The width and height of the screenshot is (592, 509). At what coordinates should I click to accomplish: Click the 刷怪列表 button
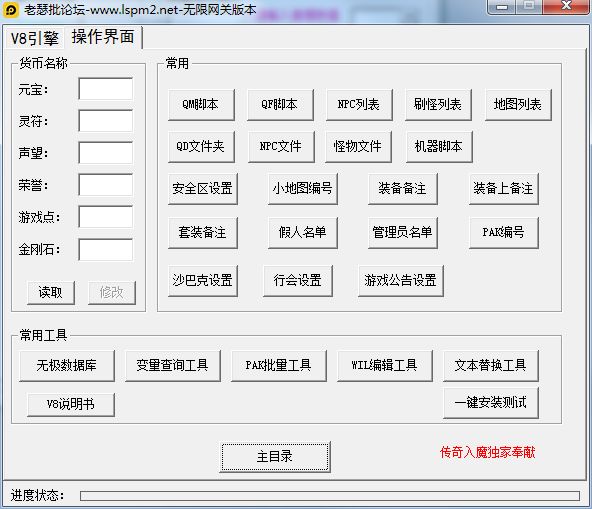(x=438, y=105)
